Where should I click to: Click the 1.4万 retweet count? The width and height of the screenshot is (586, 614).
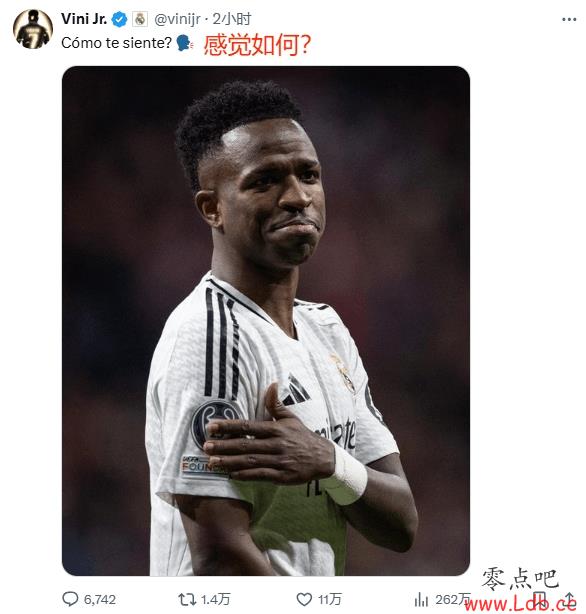coord(215,600)
